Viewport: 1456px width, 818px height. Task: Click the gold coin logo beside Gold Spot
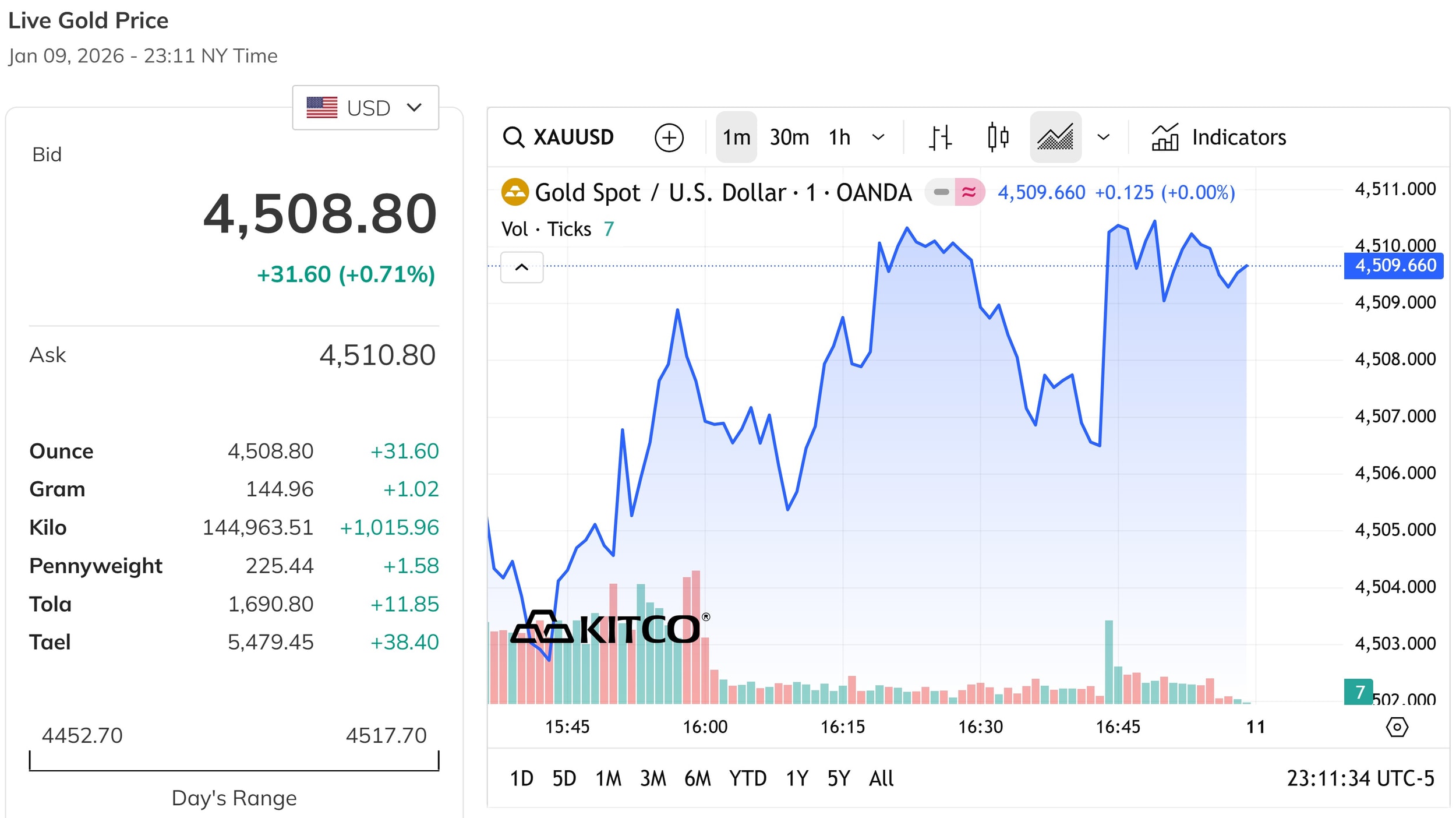click(x=515, y=192)
